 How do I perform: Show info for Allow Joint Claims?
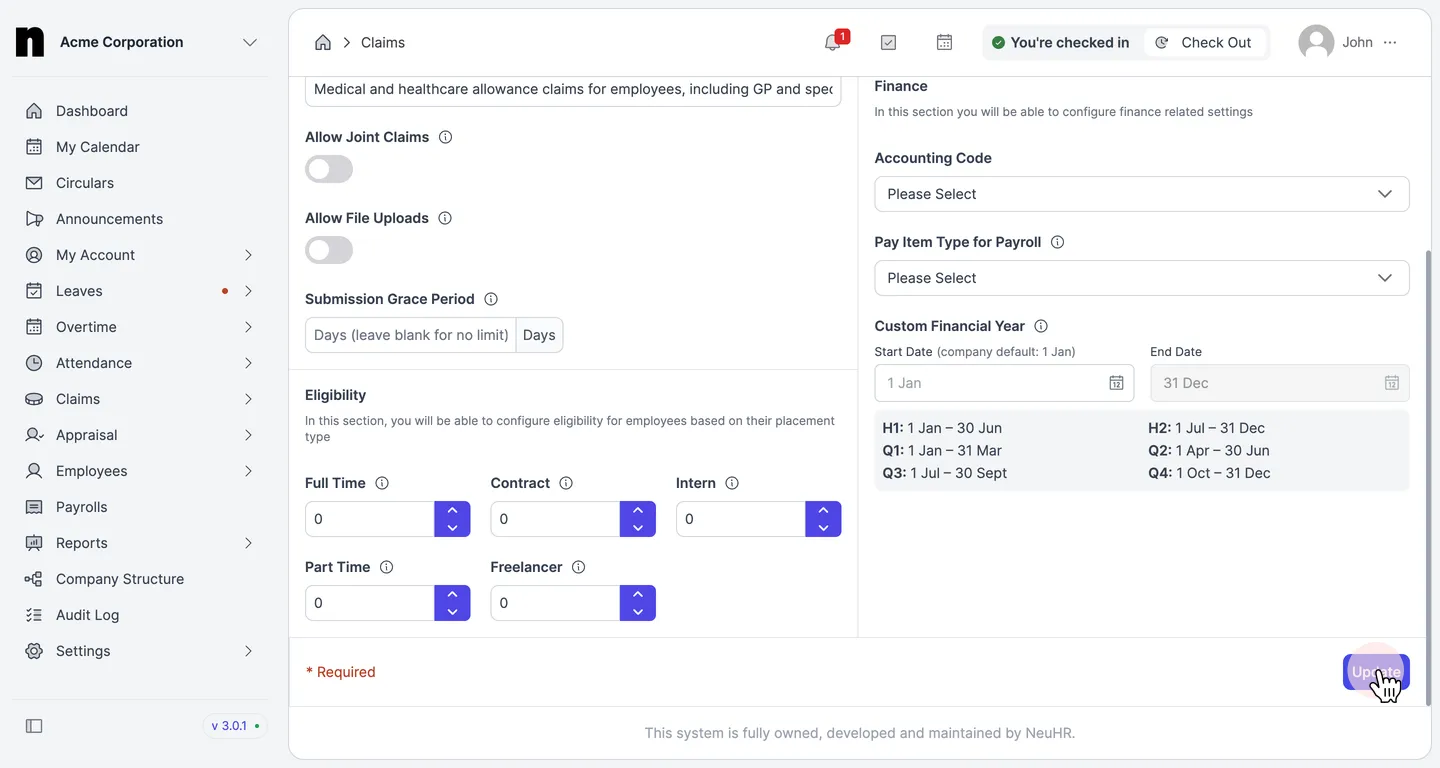[x=445, y=137]
